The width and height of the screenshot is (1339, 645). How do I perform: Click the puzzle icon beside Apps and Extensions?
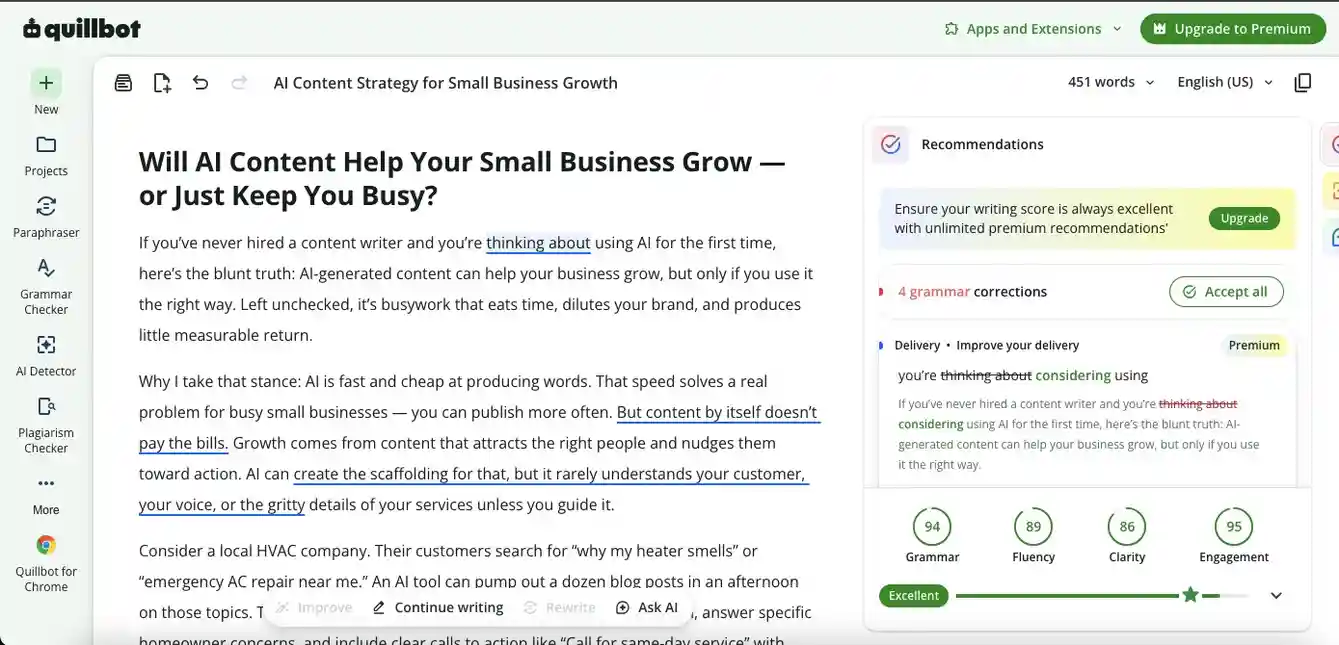point(951,29)
